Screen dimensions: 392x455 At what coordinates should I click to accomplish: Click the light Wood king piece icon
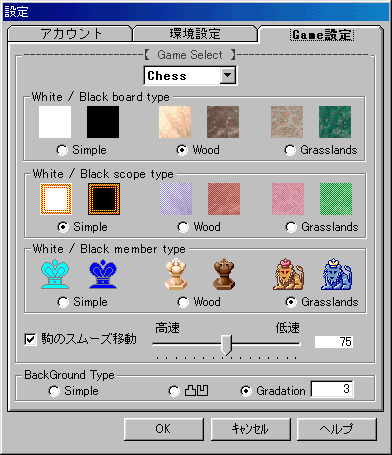coord(176,274)
